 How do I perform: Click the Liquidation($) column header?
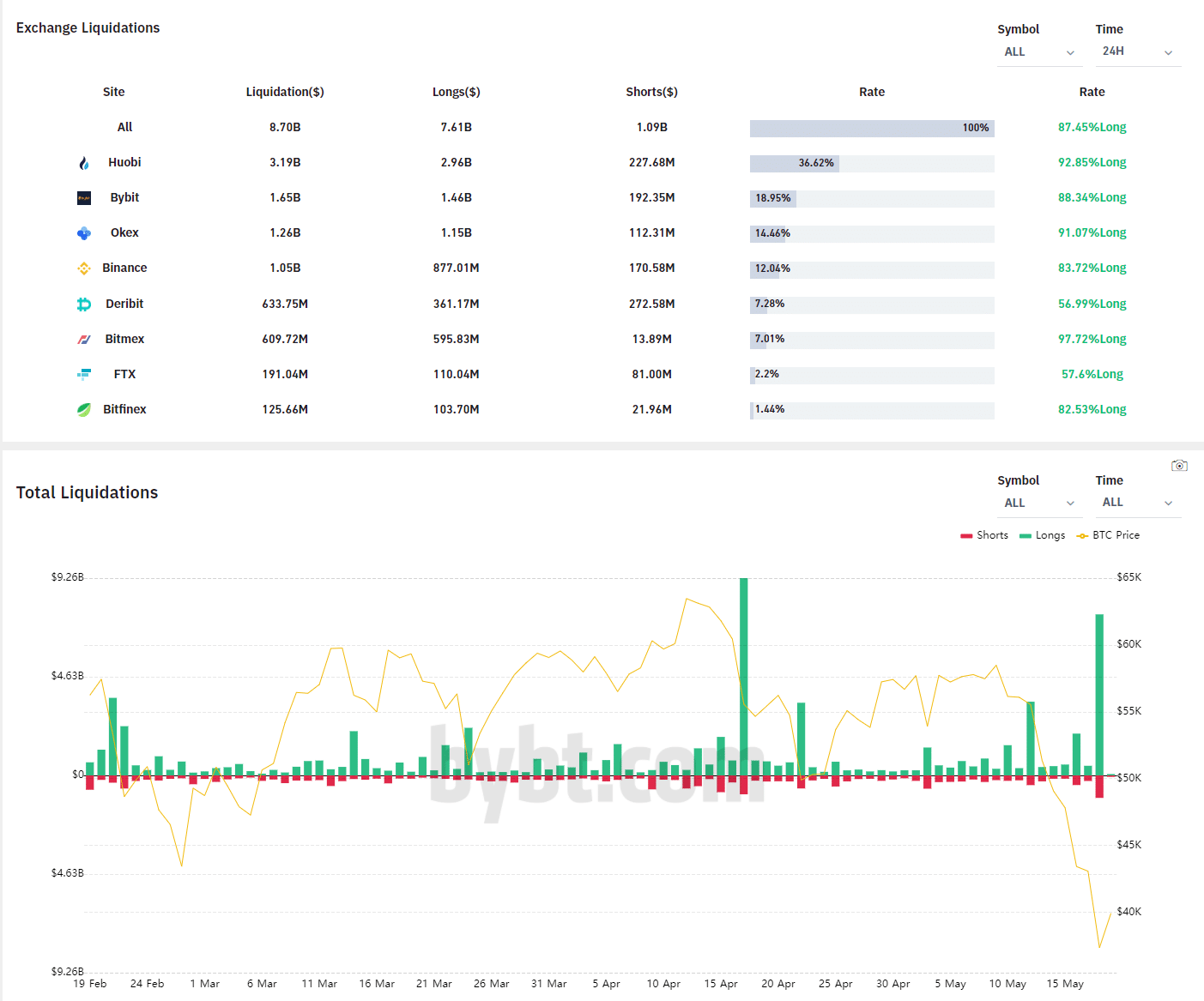(285, 92)
